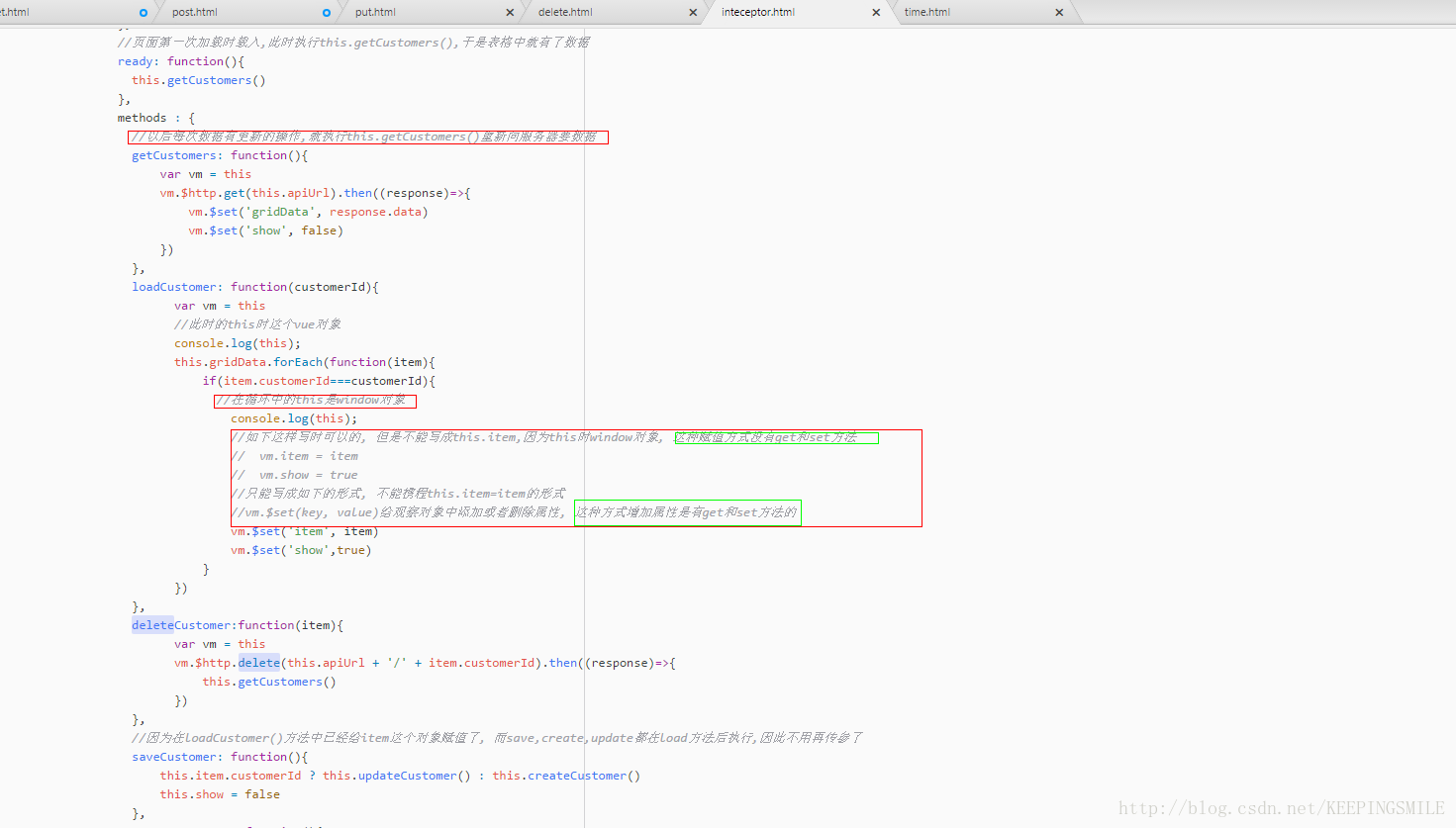Click the 'saveCustomer: function(){' line

220,757
